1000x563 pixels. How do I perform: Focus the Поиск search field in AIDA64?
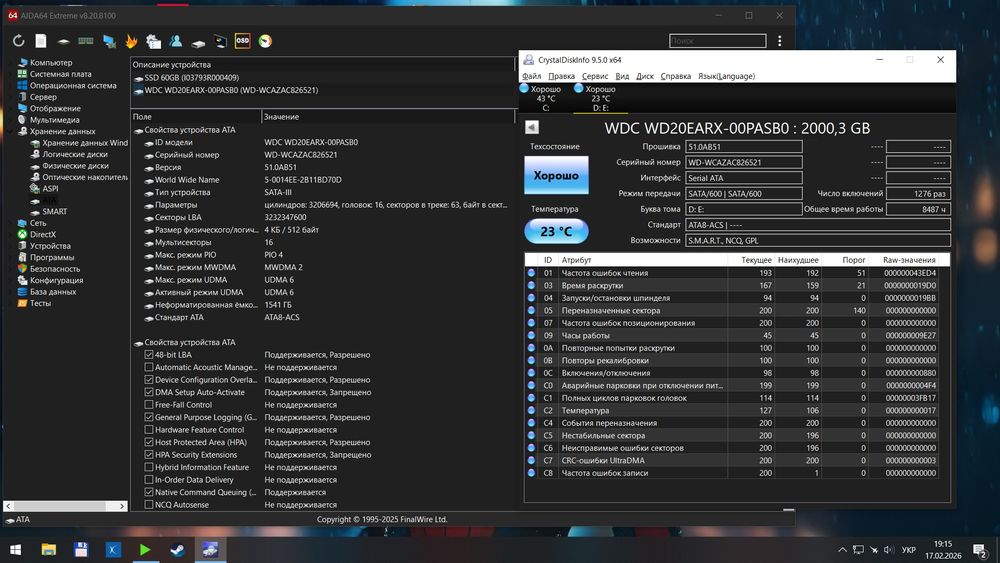point(717,41)
